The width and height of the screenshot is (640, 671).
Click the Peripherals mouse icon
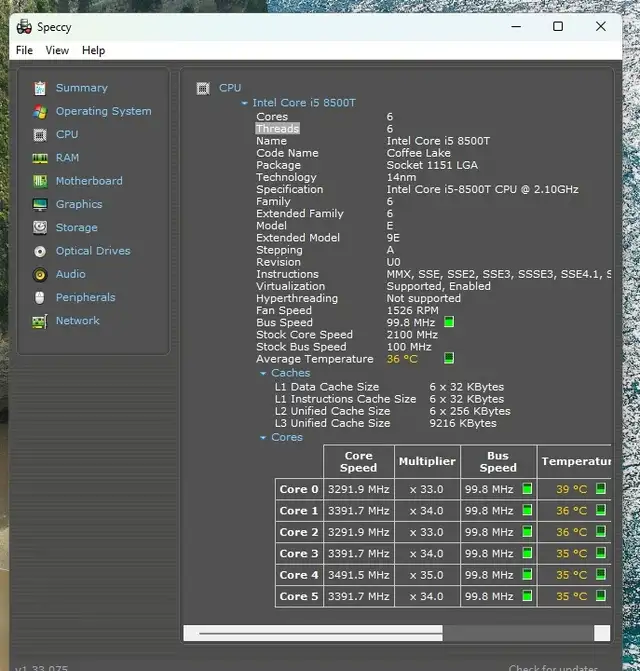(x=40, y=297)
